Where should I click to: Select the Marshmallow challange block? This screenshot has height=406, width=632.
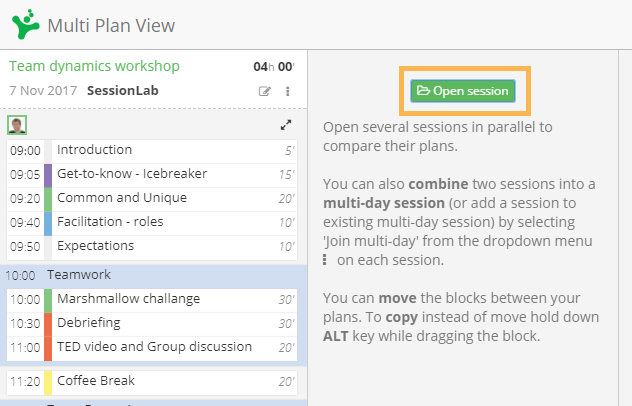pyautogui.click(x=152, y=300)
